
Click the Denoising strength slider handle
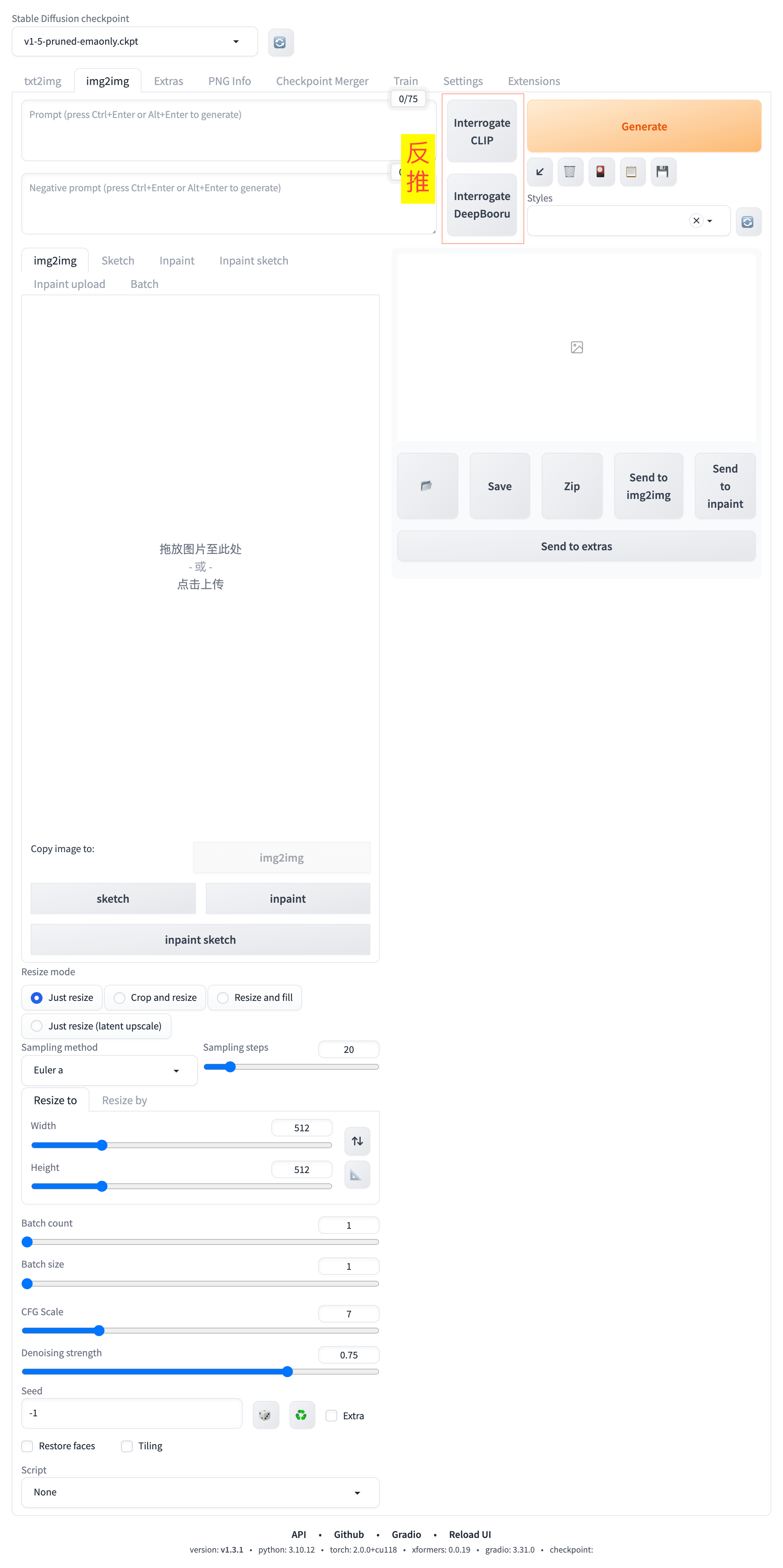[x=287, y=1371]
